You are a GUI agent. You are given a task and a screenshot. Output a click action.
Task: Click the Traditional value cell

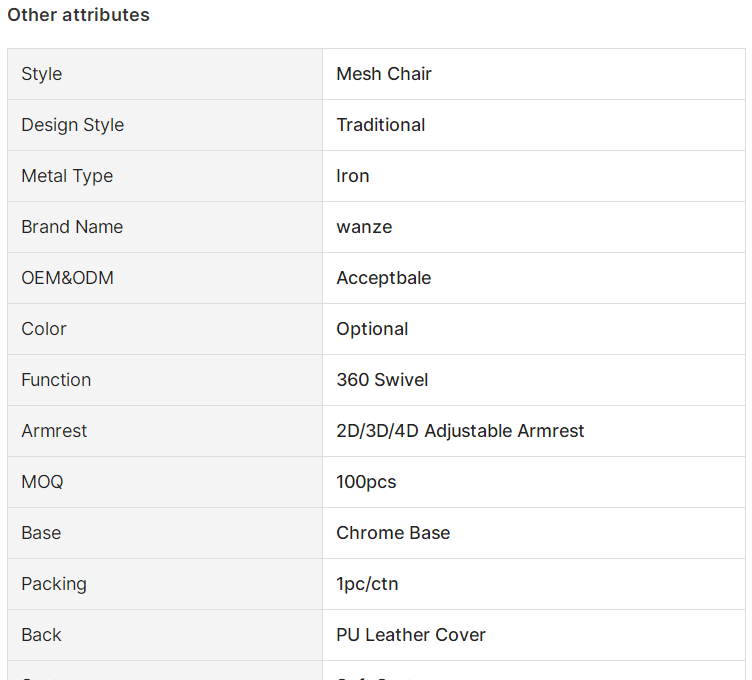(x=534, y=125)
